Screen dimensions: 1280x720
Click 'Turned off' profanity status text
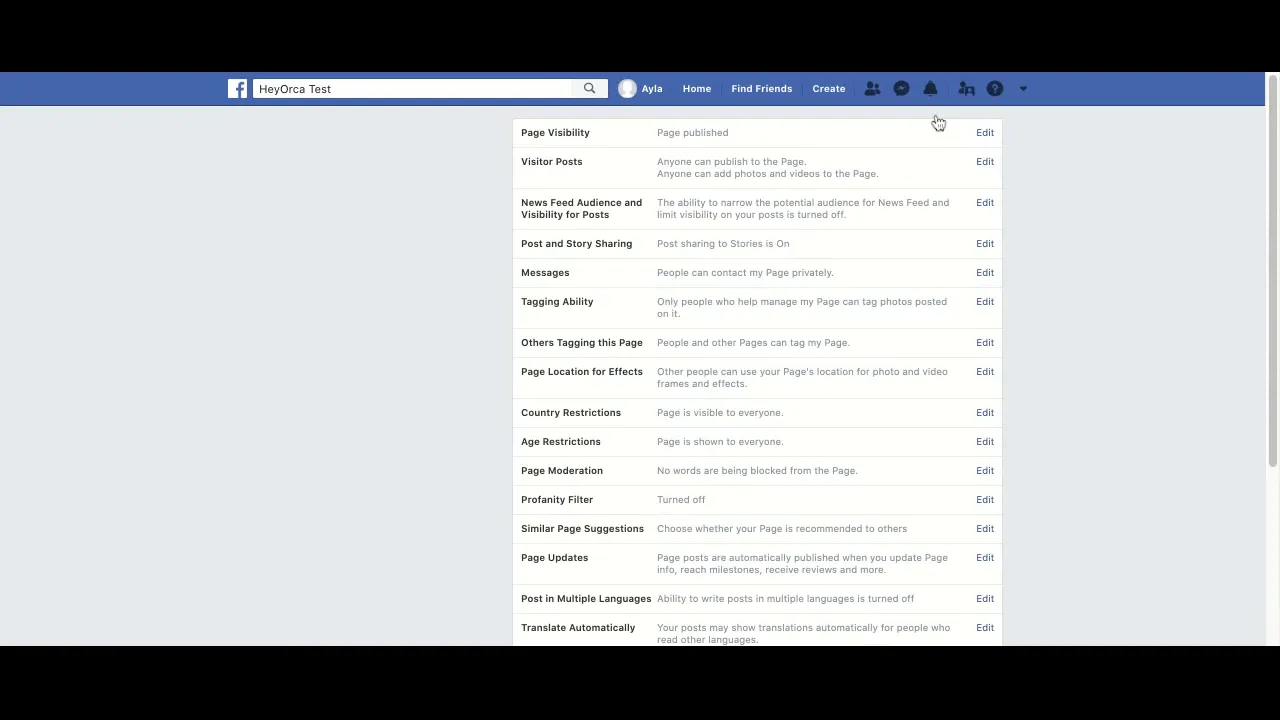[x=681, y=500]
